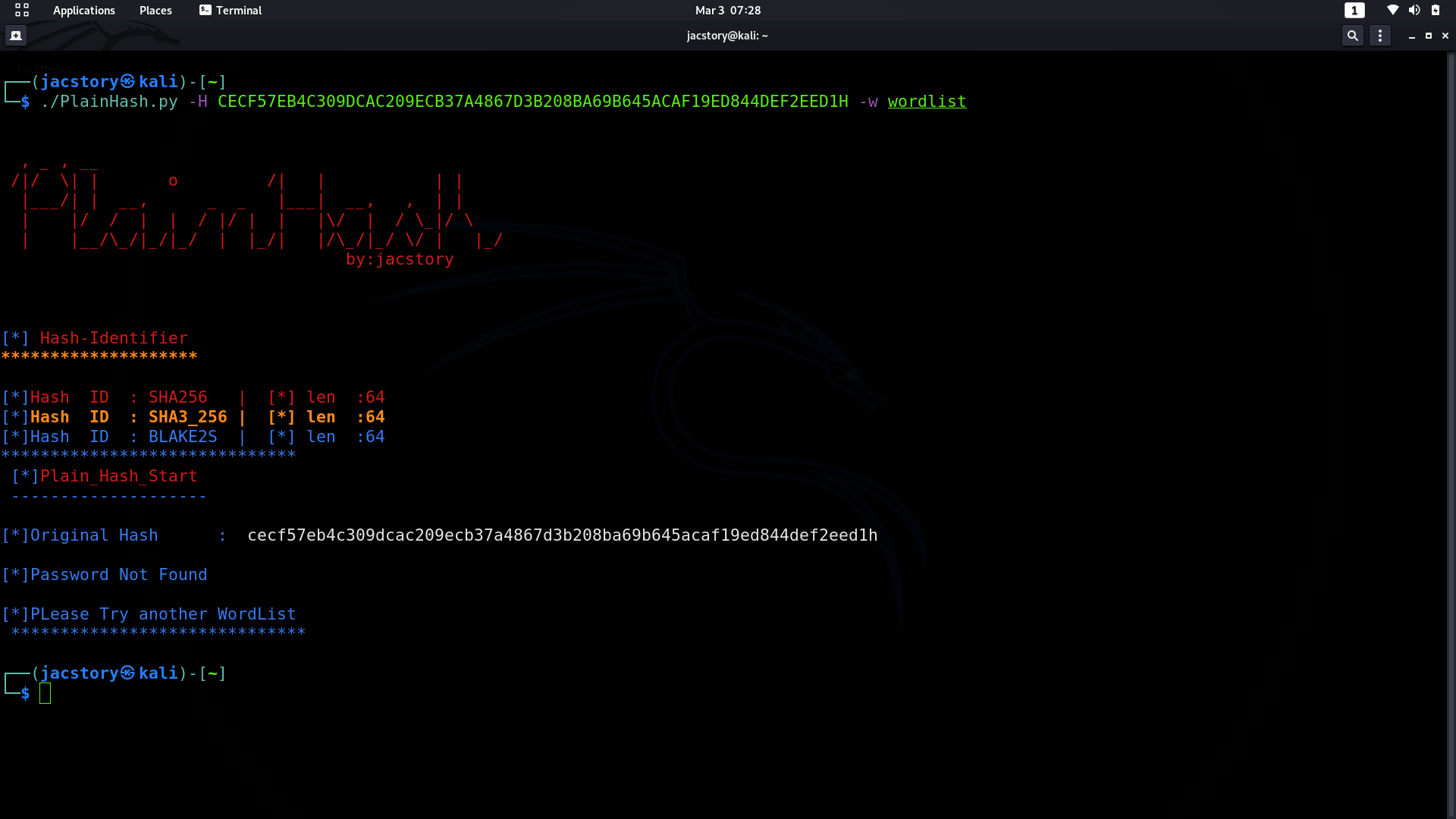Click the battery power icon
The height and width of the screenshot is (819, 1456).
click(1436, 10)
